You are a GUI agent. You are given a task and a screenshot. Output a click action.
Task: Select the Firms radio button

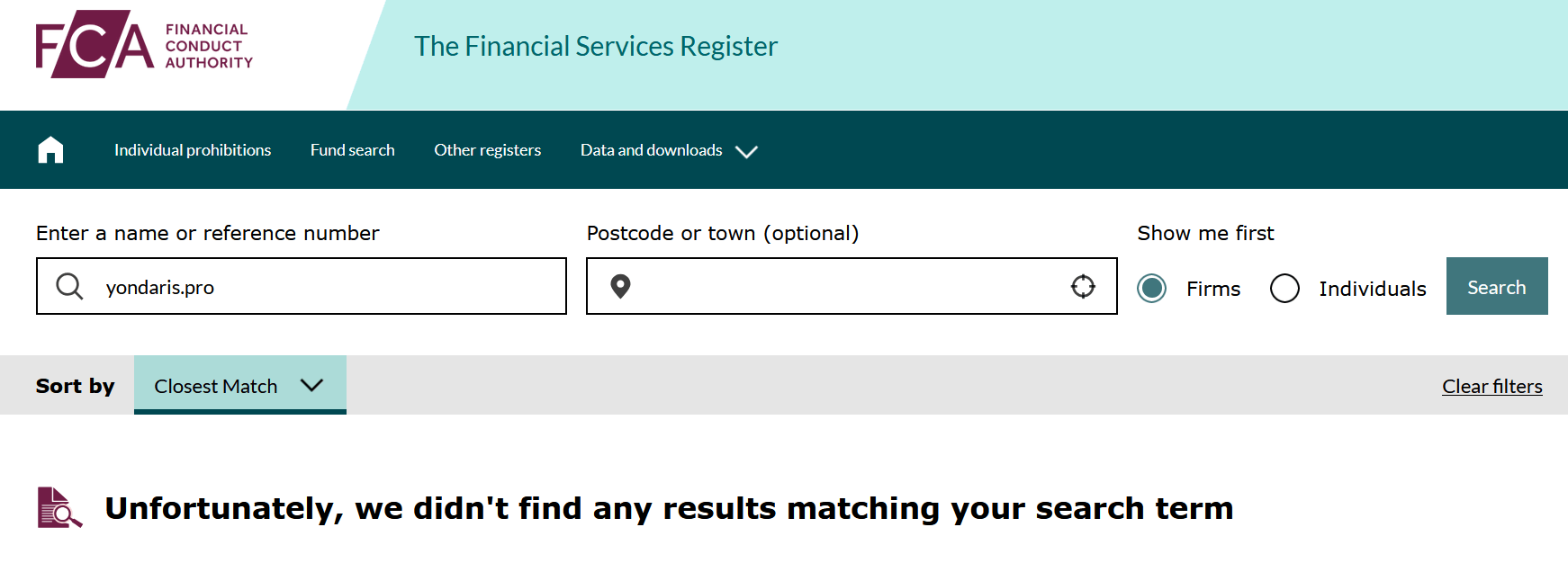1151,288
